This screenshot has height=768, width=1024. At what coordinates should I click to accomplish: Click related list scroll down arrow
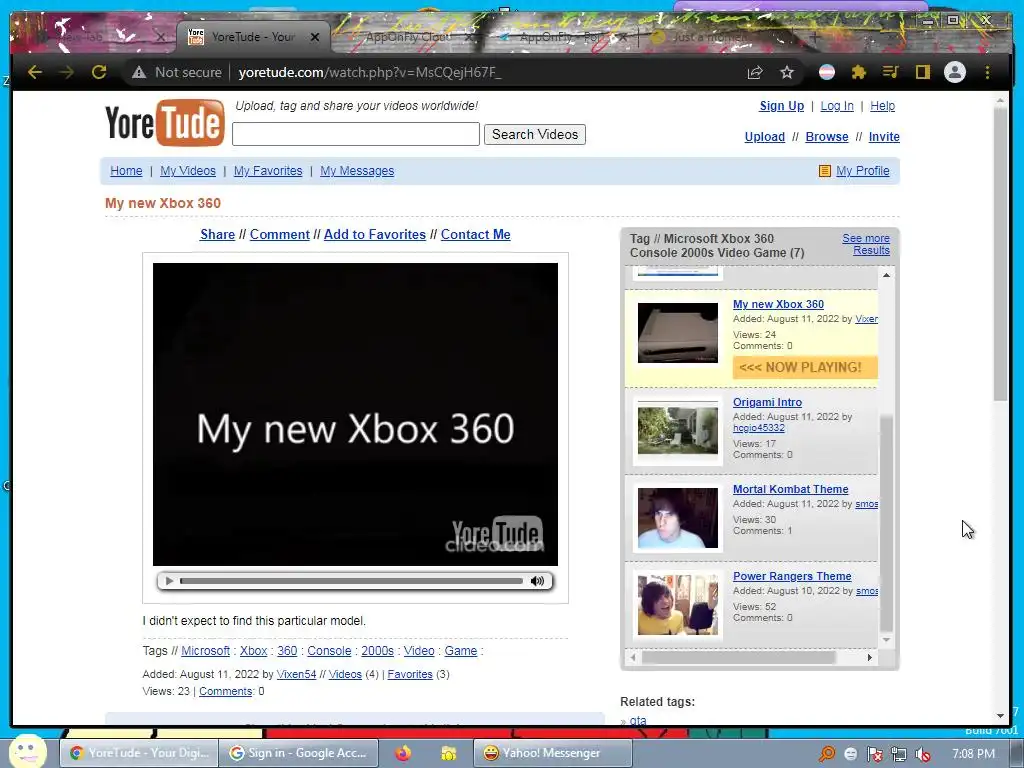pyautogui.click(x=886, y=640)
